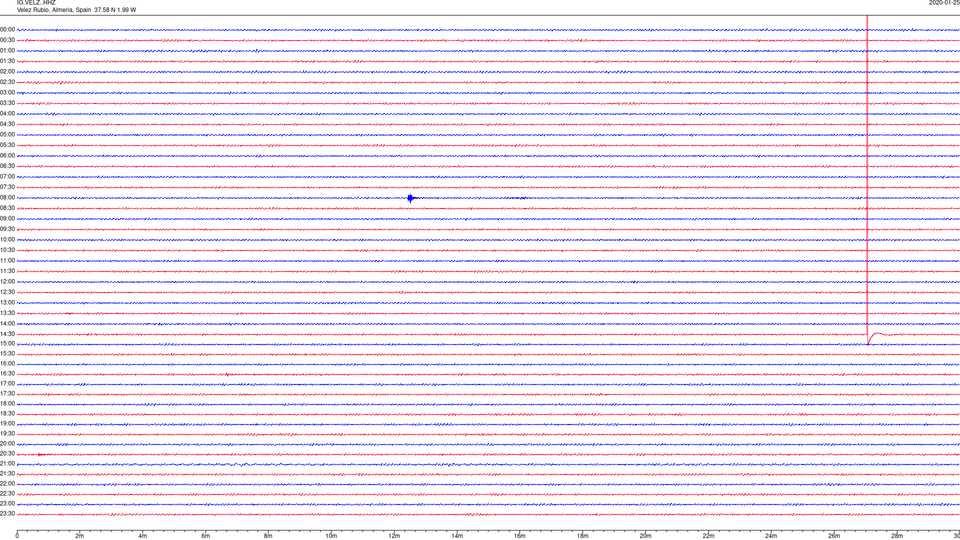
Task: Click the 14m tick on the minute axis
Action: point(457,536)
